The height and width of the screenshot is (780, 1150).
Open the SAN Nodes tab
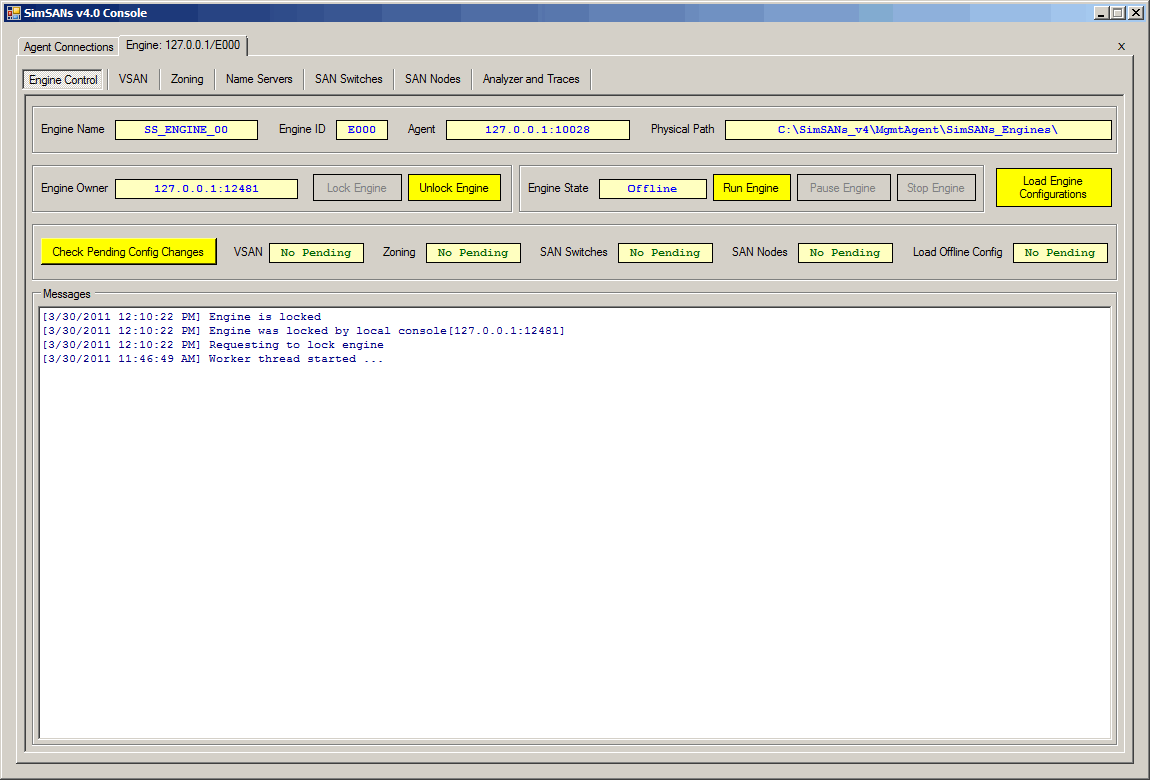(x=432, y=79)
